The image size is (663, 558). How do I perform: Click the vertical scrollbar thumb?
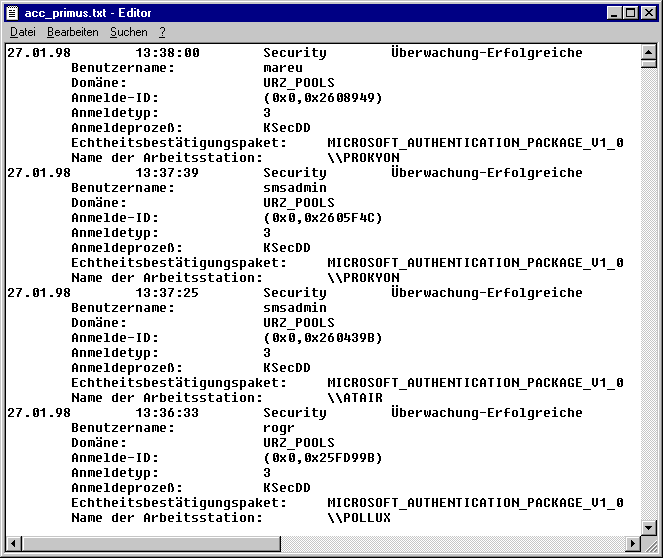(x=649, y=64)
